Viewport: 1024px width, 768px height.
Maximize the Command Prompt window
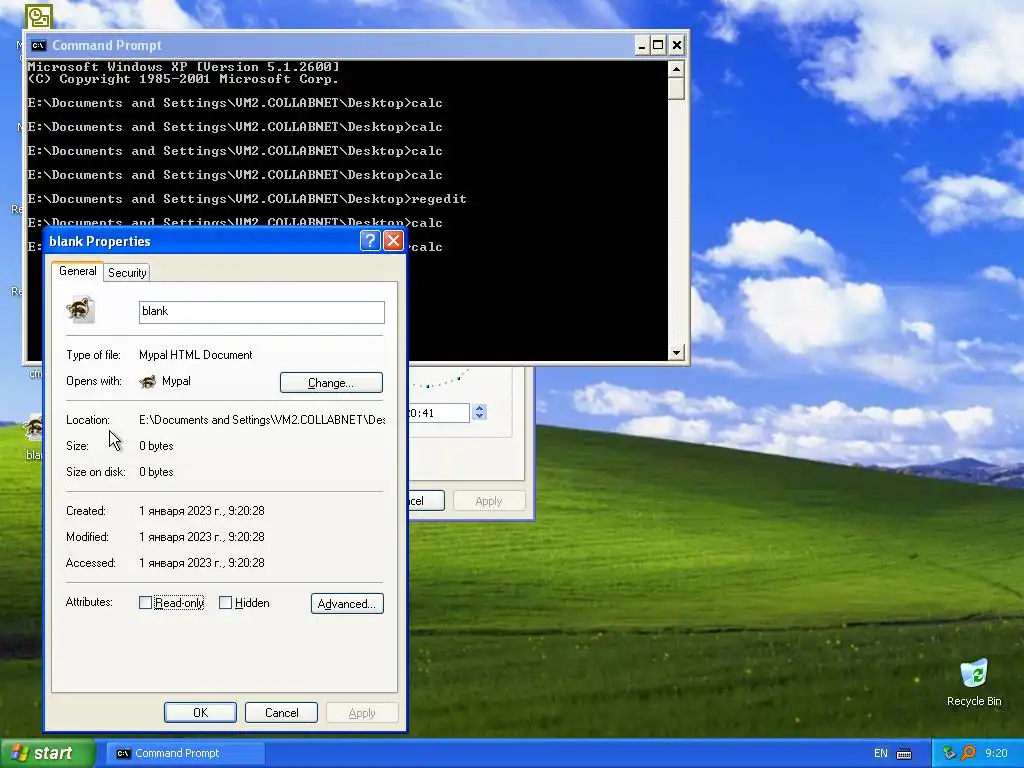(658, 46)
